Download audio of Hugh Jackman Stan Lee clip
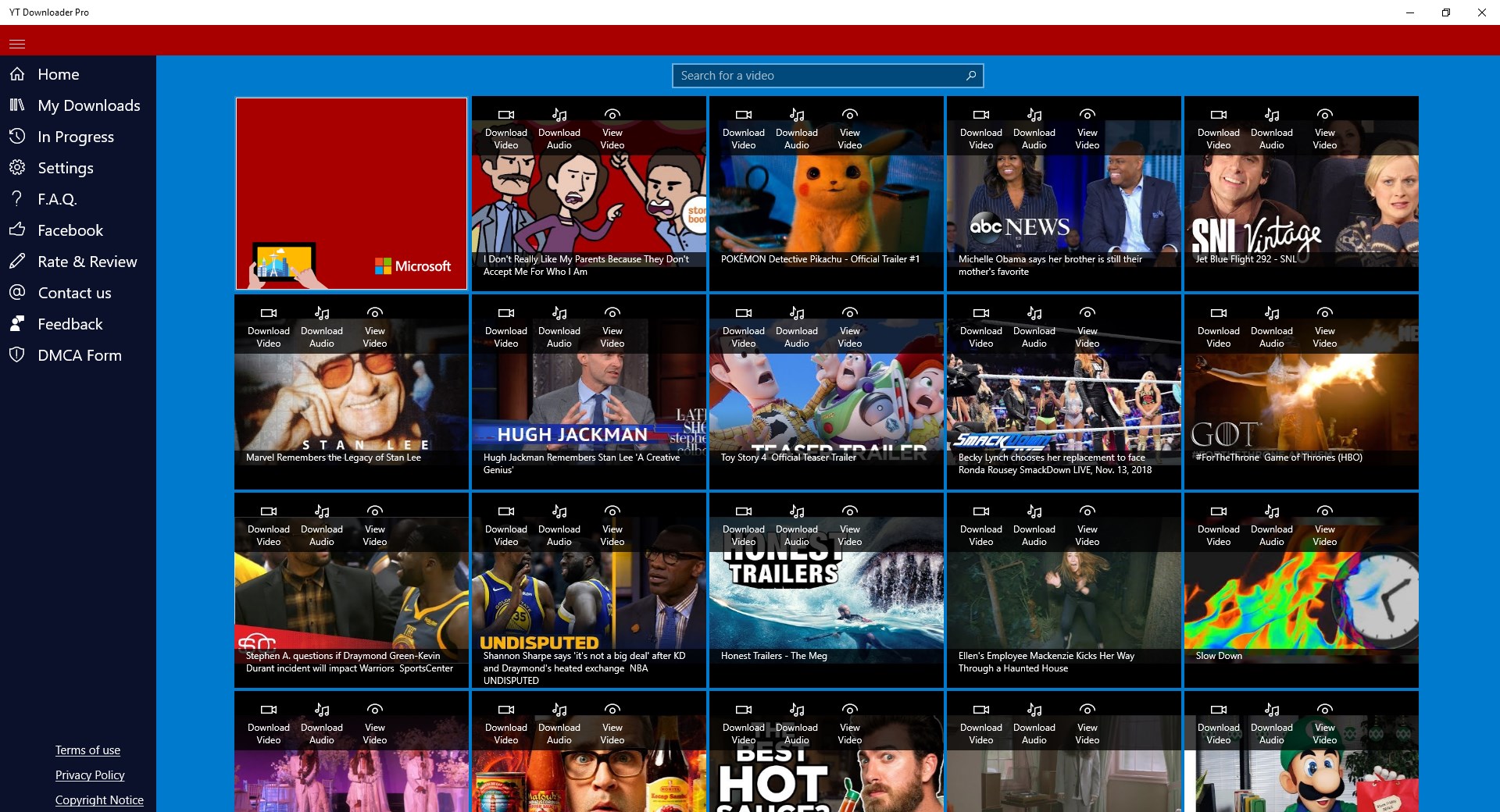This screenshot has width=1500, height=812. 559,328
